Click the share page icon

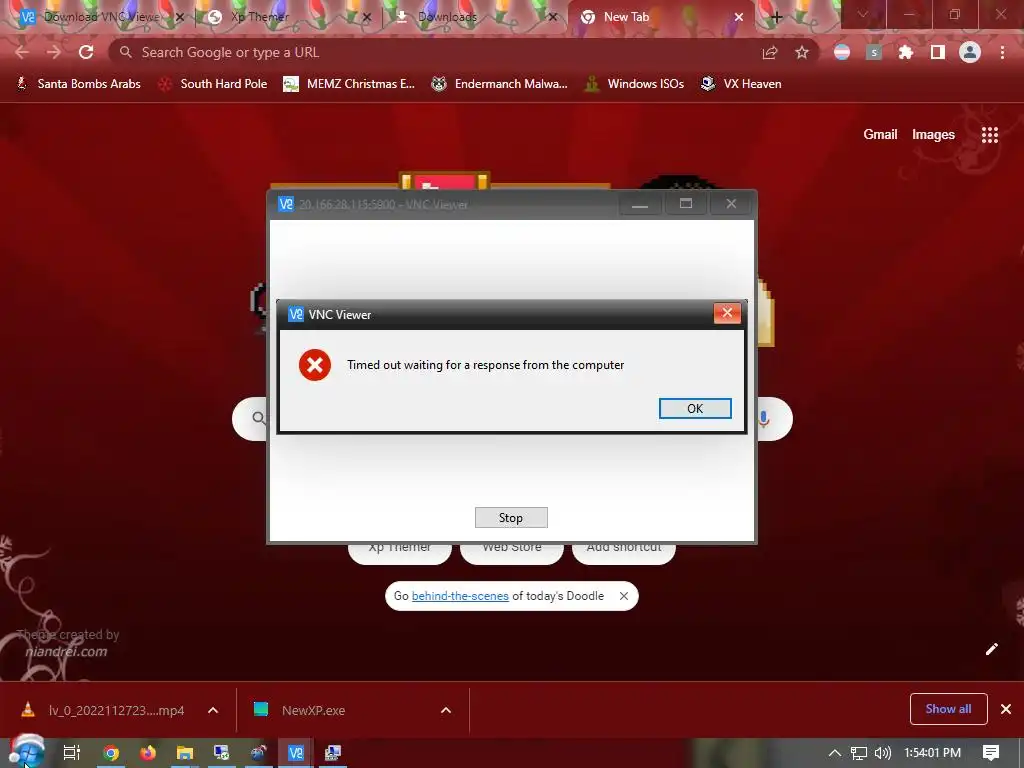pos(770,52)
